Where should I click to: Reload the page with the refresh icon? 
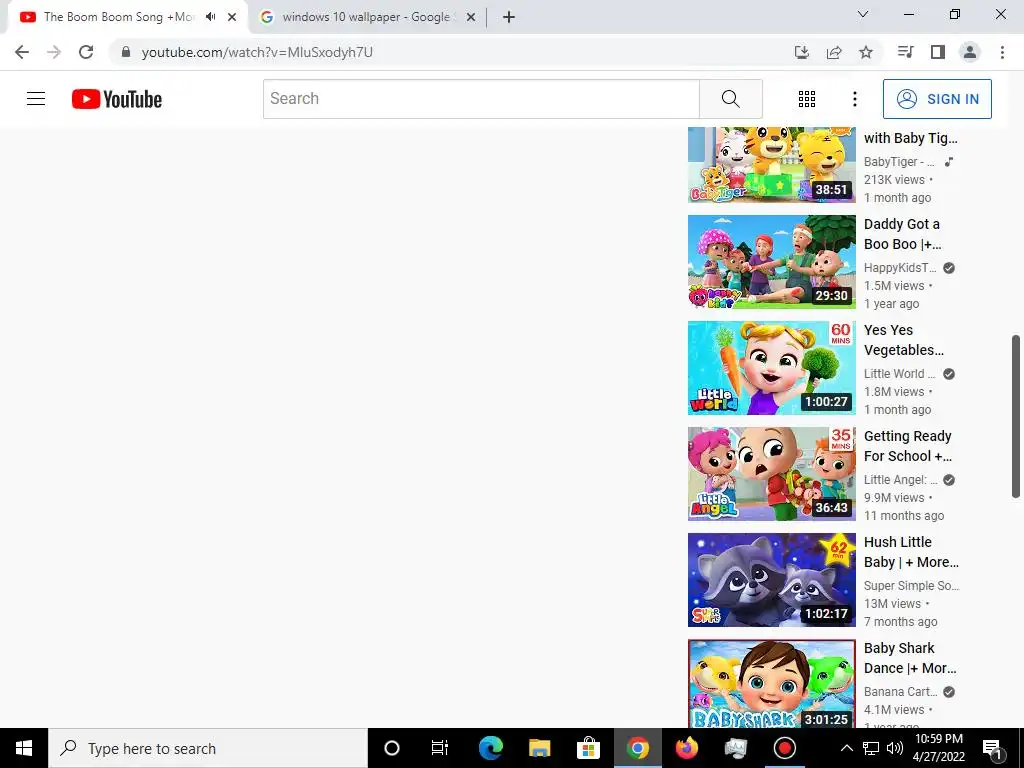point(86,52)
